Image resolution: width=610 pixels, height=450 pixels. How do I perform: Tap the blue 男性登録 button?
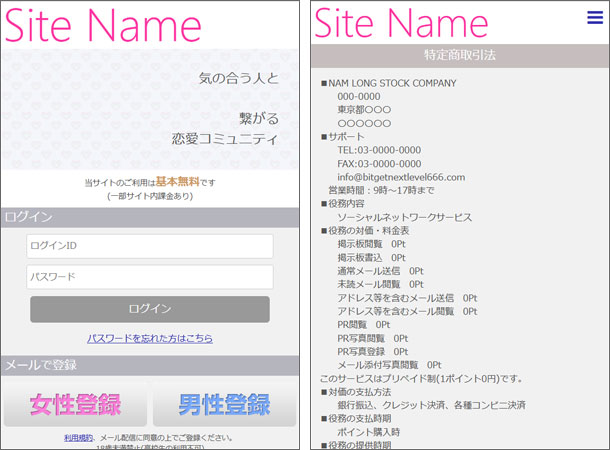[225, 405]
